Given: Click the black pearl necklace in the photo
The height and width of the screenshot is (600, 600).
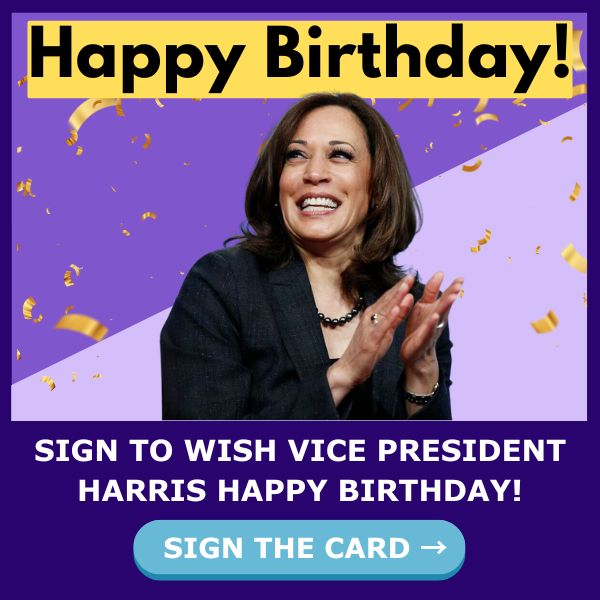Looking at the screenshot, I should (341, 316).
